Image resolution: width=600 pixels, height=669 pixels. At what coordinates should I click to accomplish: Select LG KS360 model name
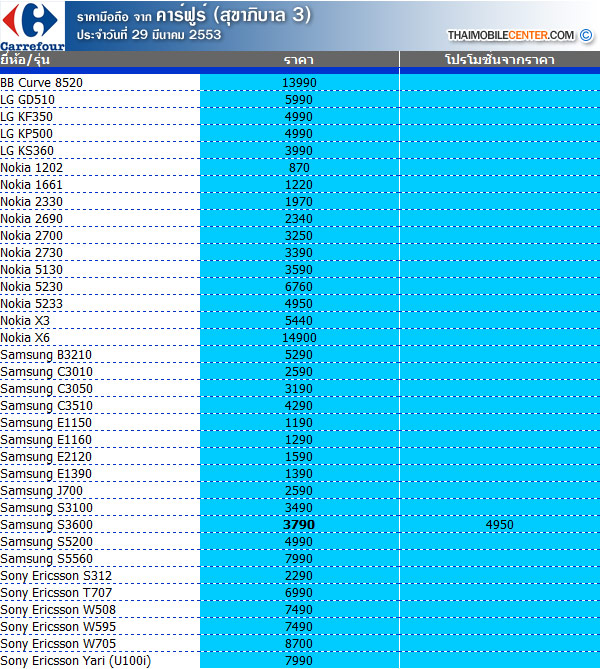[x=27, y=151]
